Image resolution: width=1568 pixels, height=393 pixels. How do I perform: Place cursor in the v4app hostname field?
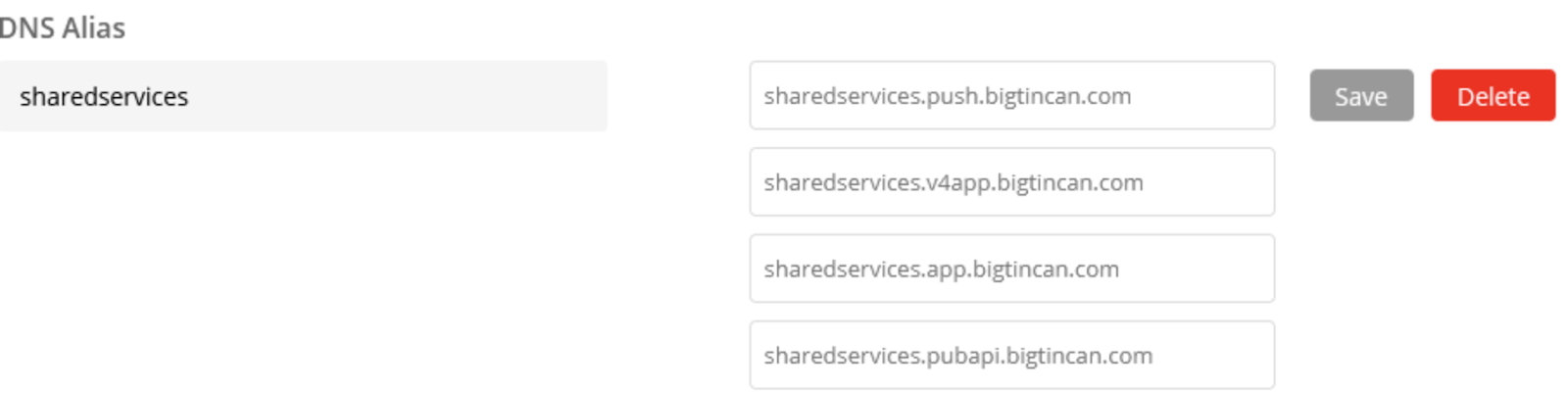tap(1012, 182)
